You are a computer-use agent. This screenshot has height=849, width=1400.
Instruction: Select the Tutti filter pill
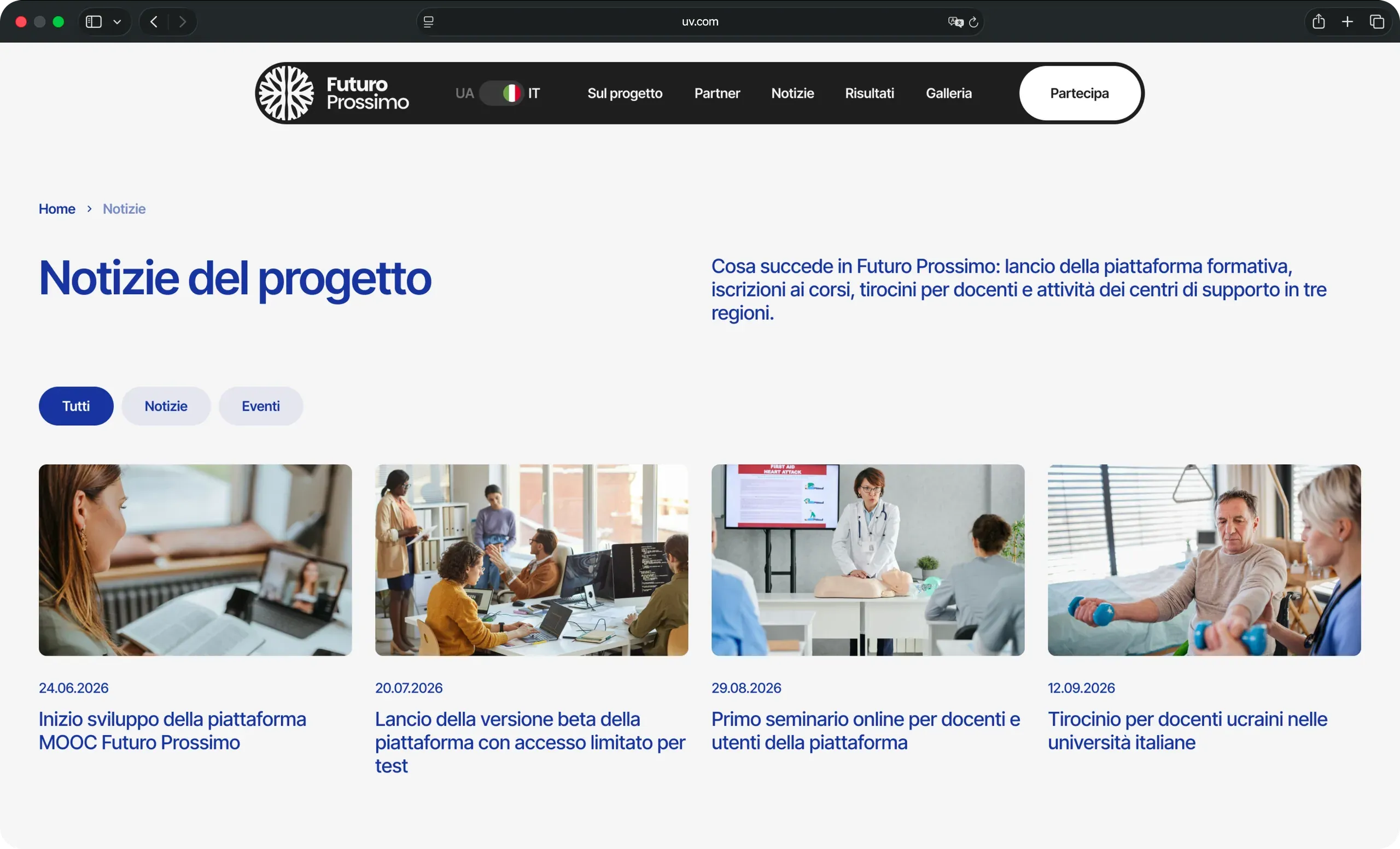click(76, 406)
